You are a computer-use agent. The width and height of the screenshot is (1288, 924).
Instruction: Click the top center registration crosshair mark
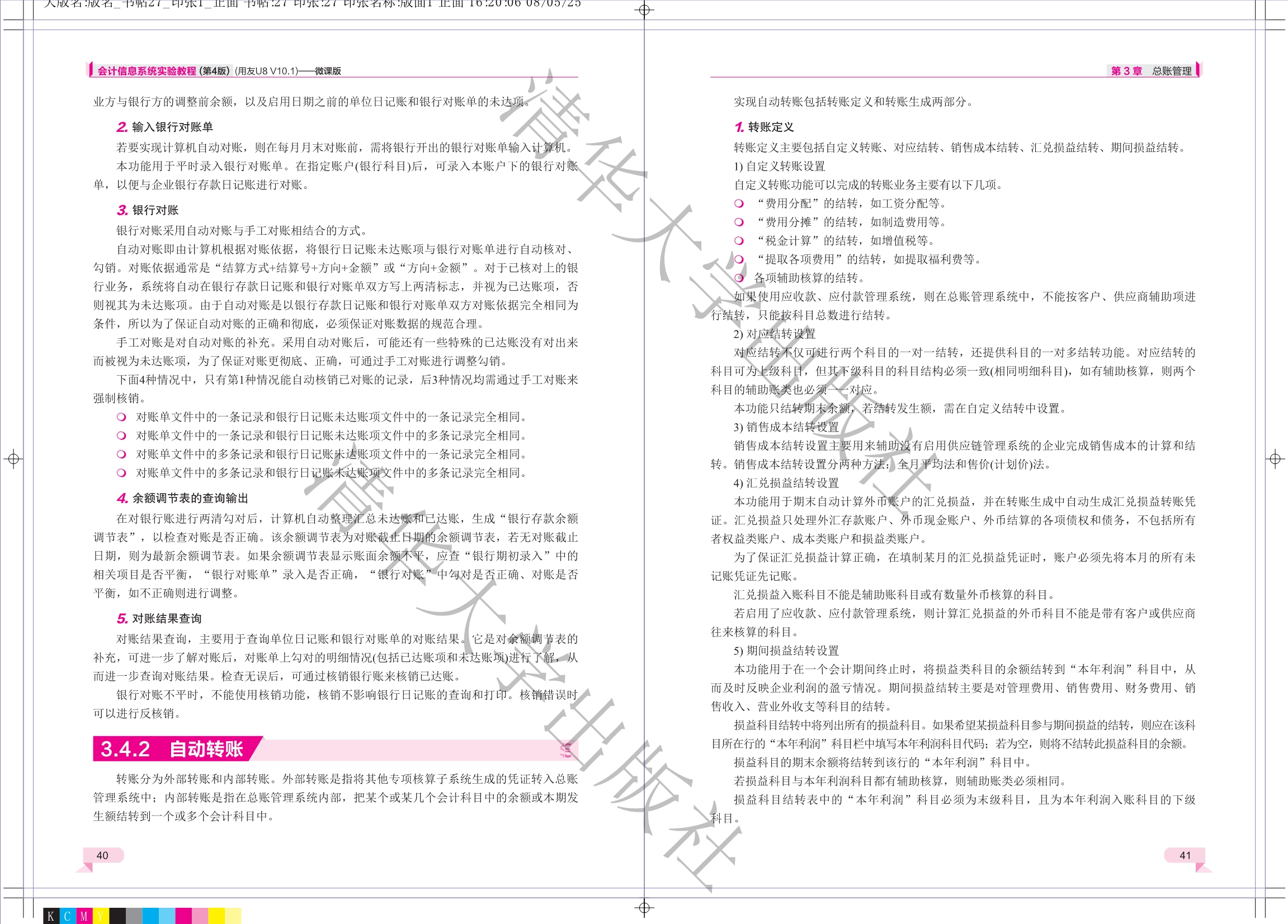coord(644,10)
